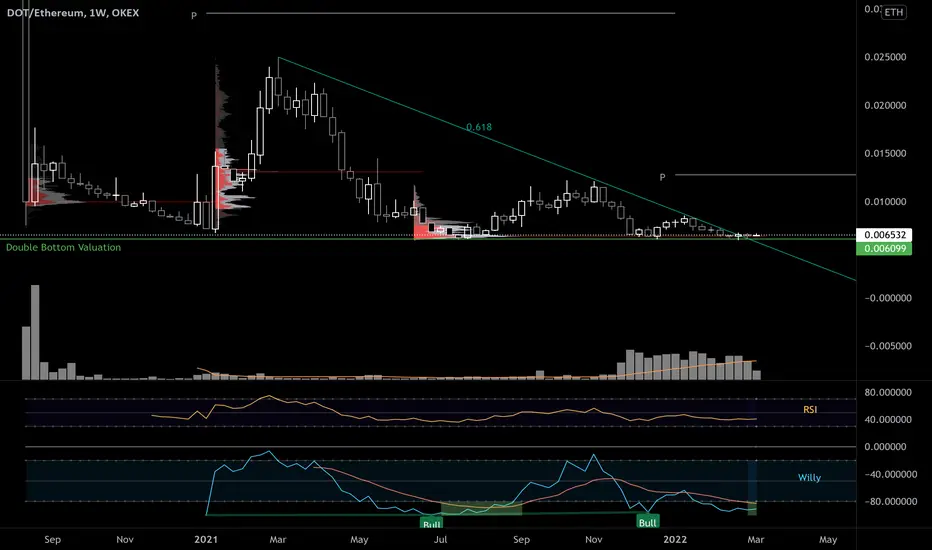This screenshot has width=932, height=550.
Task: Click the Bull marker below the Jul area
Action: pyautogui.click(x=432, y=523)
